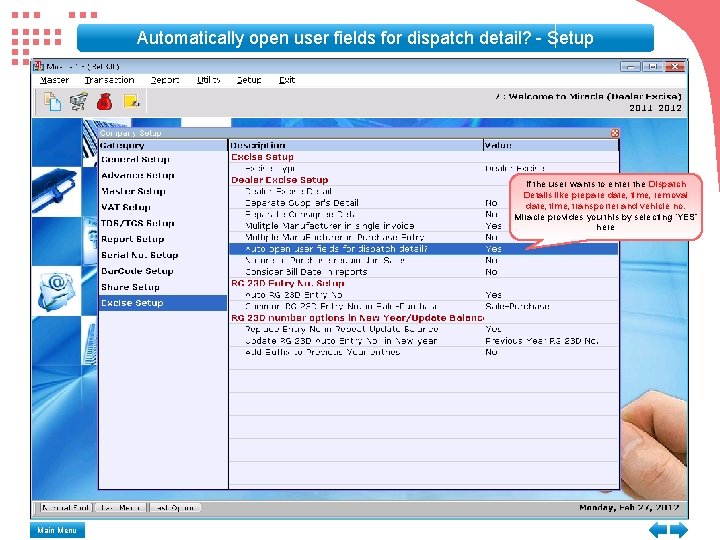The image size is (720, 540).
Task: Click the Description column header
Action: (356, 146)
